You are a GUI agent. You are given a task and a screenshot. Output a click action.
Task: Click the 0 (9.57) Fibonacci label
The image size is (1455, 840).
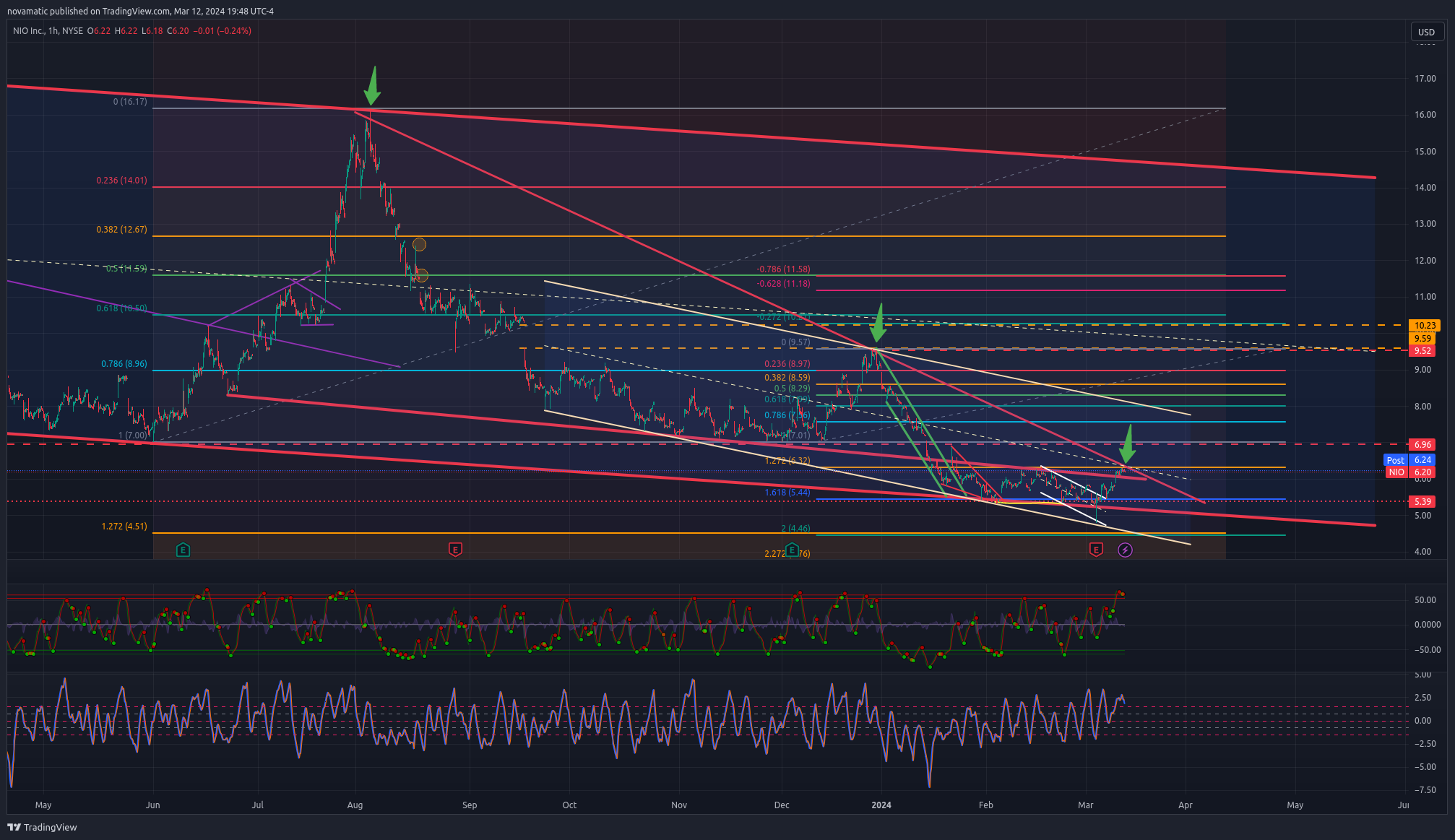795,342
